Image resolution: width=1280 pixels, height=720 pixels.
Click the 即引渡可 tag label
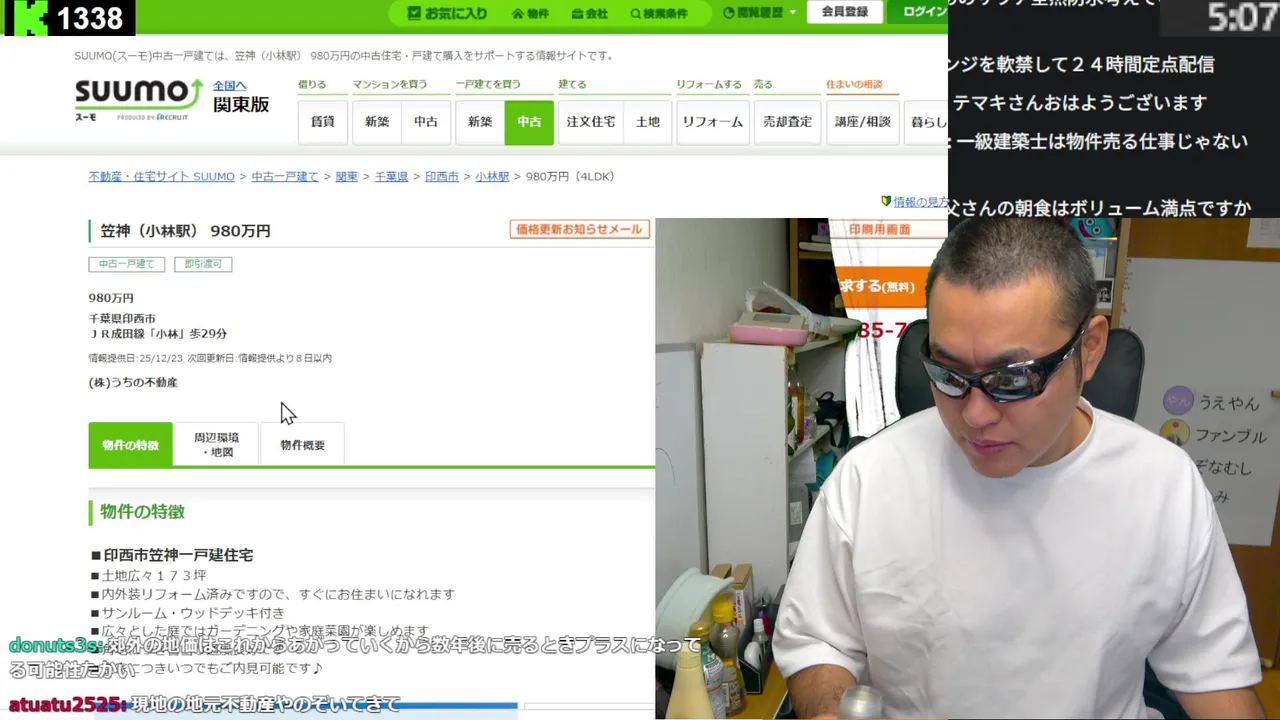point(203,264)
